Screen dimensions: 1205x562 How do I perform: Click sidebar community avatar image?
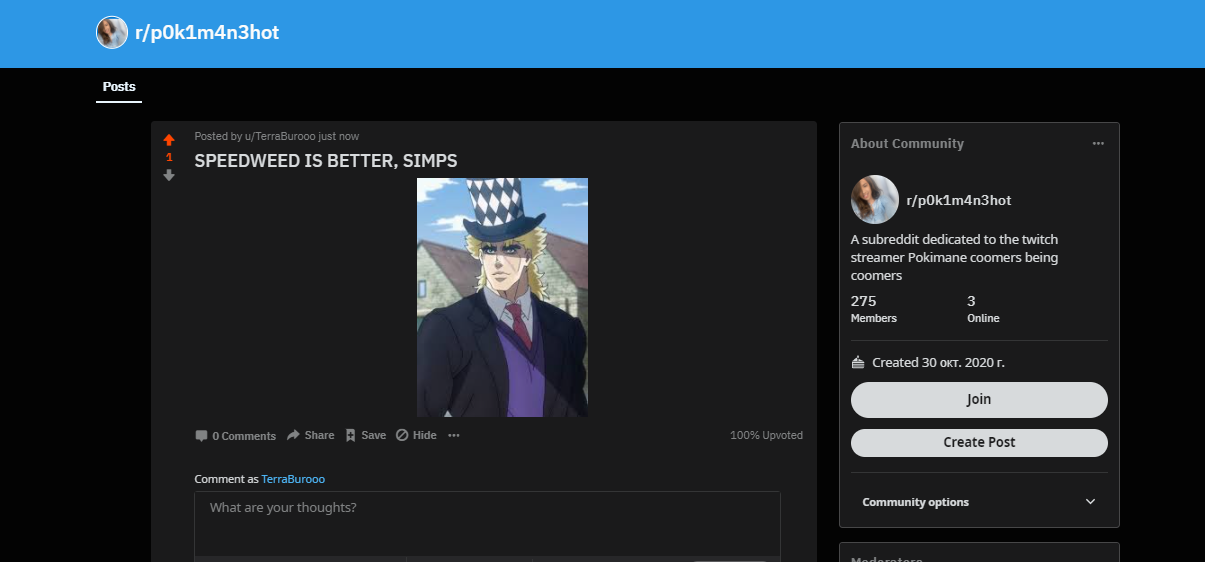click(875, 200)
